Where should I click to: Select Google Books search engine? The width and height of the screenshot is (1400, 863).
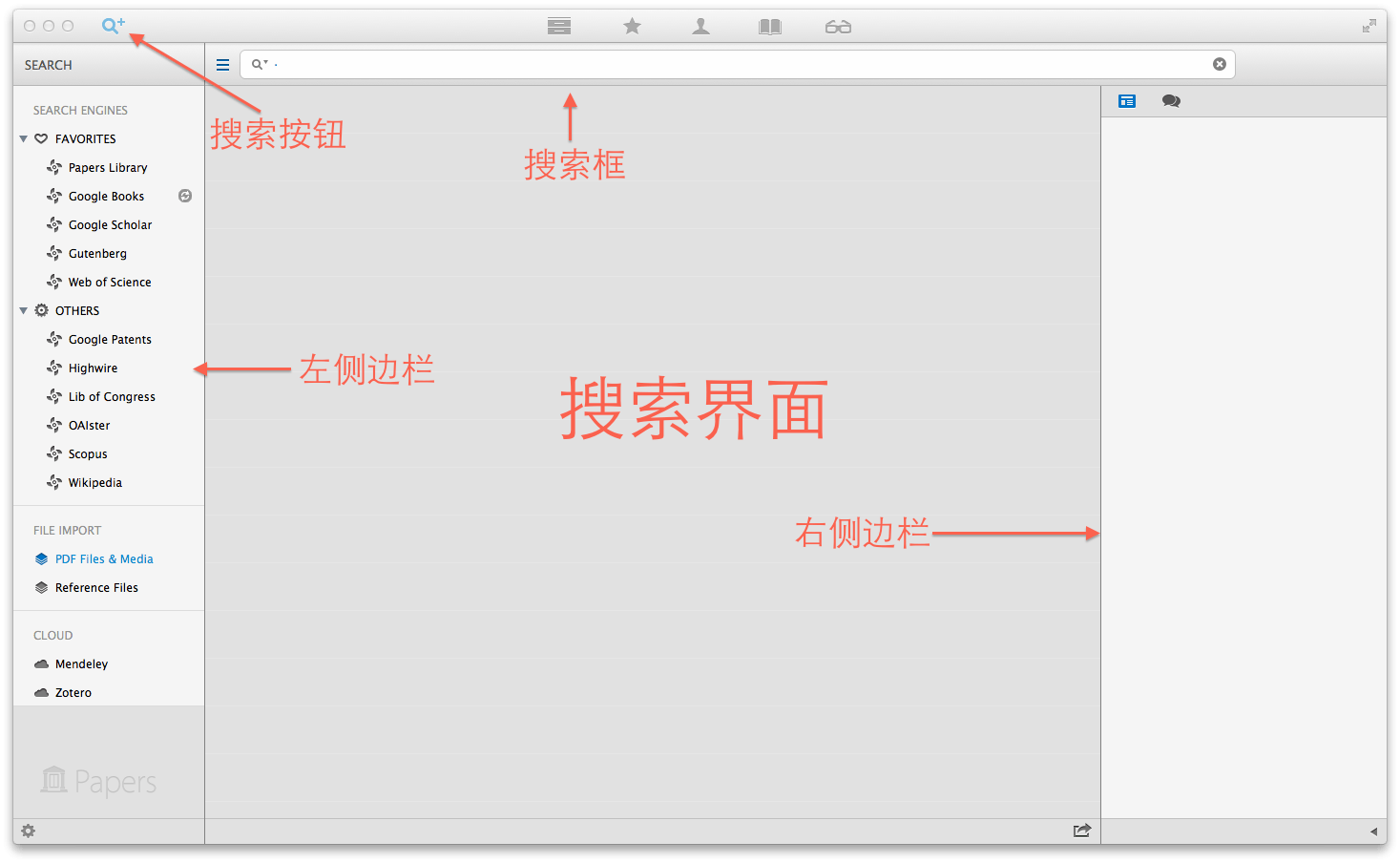107,197
